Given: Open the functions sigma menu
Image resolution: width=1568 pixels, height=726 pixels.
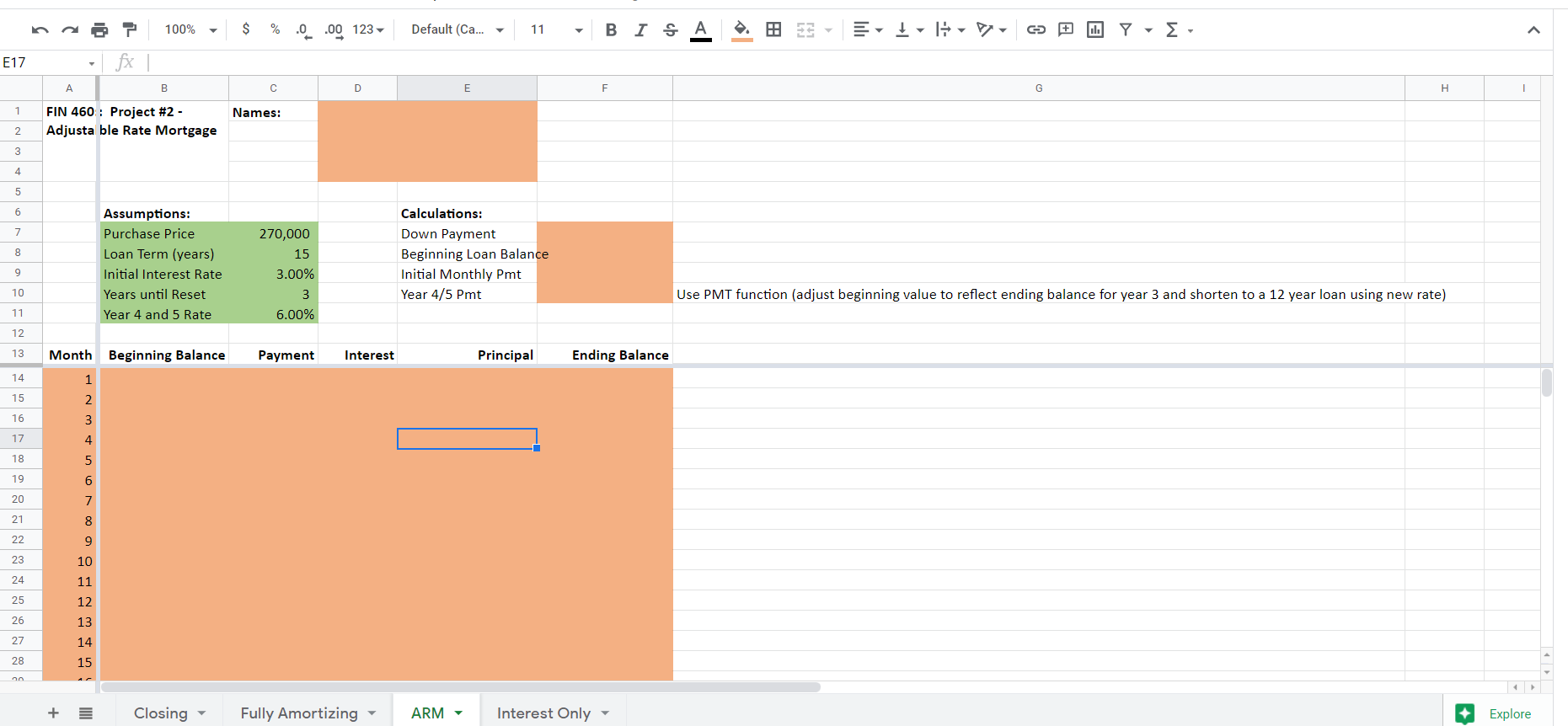Looking at the screenshot, I should pos(1172,30).
